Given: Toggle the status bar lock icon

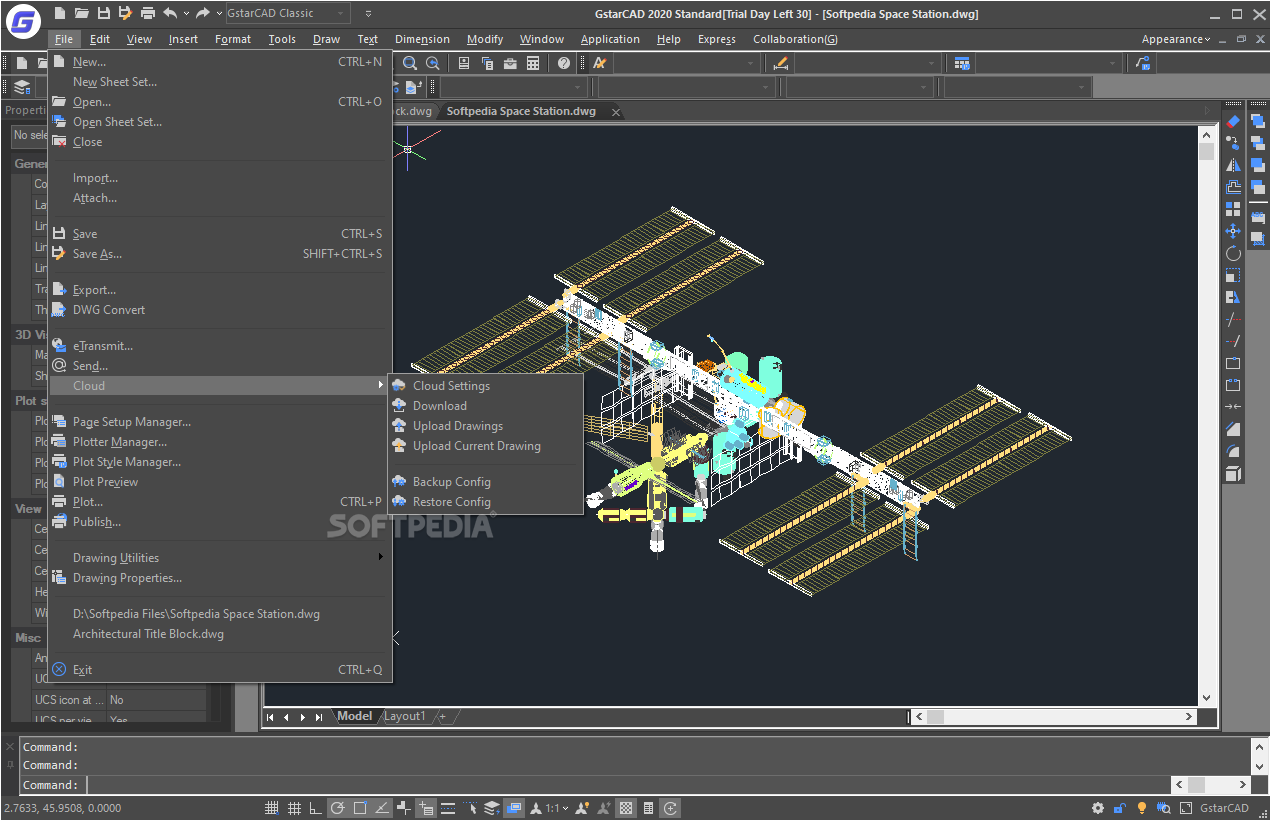Looking at the screenshot, I should click(x=1120, y=808).
